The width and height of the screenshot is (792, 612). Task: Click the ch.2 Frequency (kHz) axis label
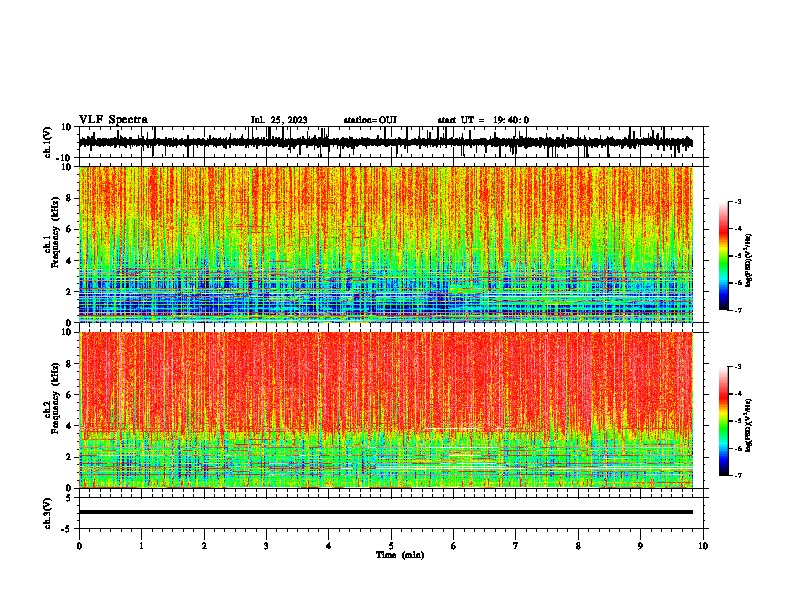pos(52,398)
